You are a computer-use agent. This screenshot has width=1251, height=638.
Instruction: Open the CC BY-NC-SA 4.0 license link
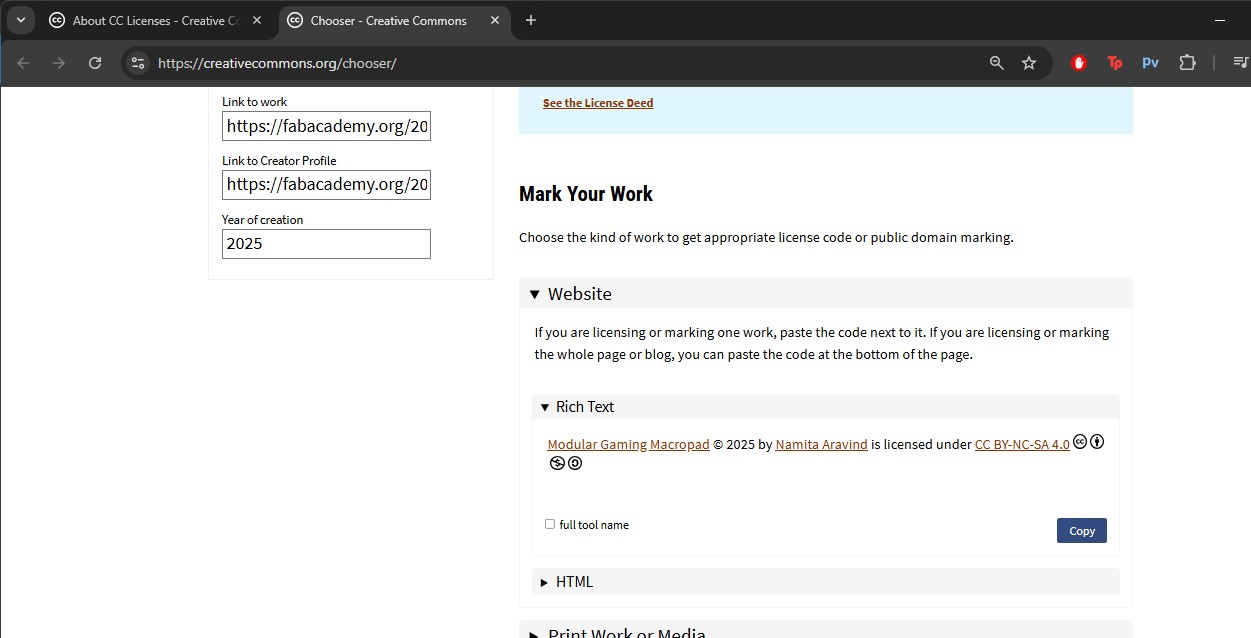[x=1022, y=445]
